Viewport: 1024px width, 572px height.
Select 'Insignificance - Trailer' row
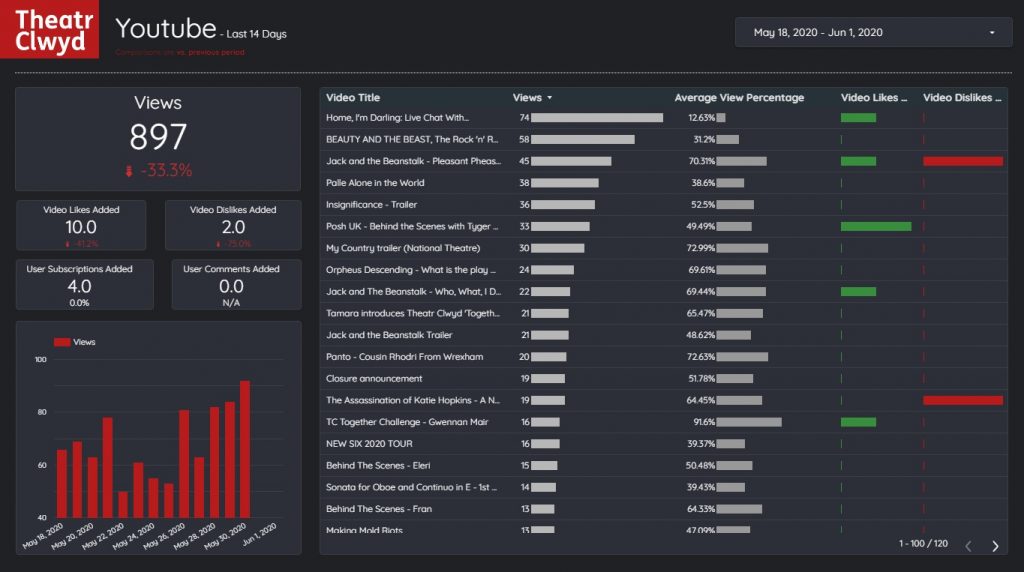point(664,204)
